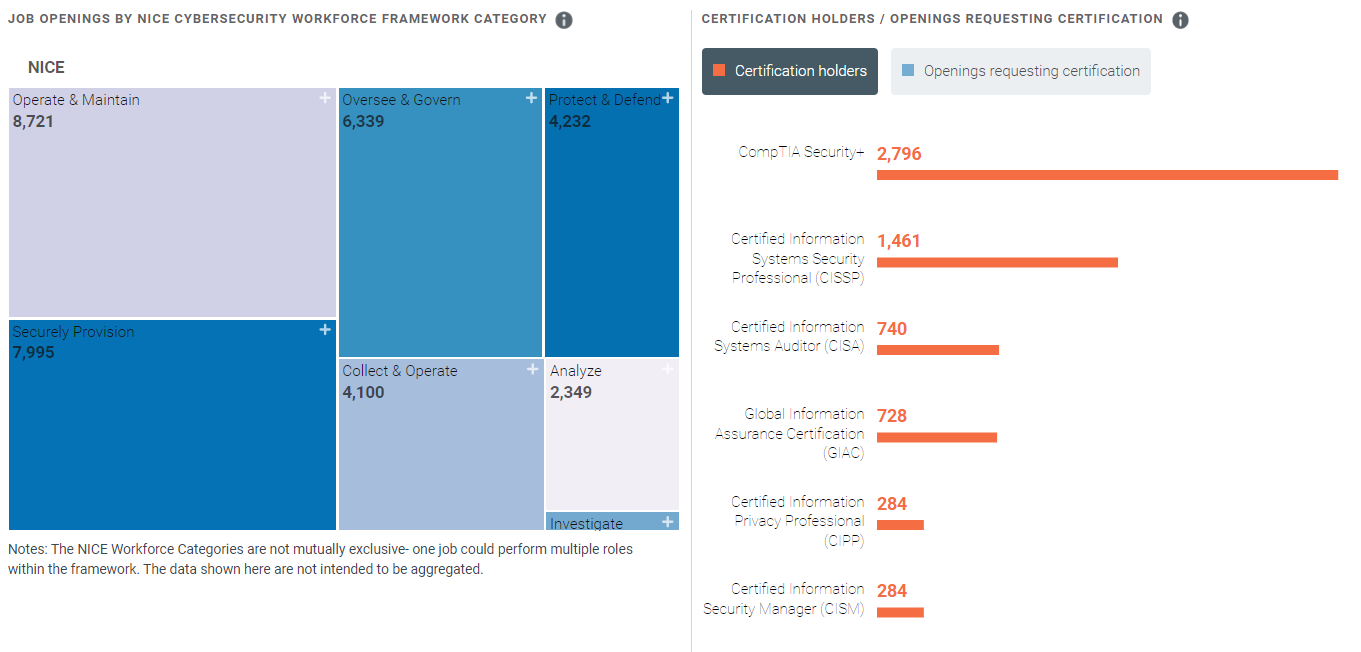The width and height of the screenshot is (1361, 652).
Task: Click the GIAC certification bar
Action: tap(936, 437)
